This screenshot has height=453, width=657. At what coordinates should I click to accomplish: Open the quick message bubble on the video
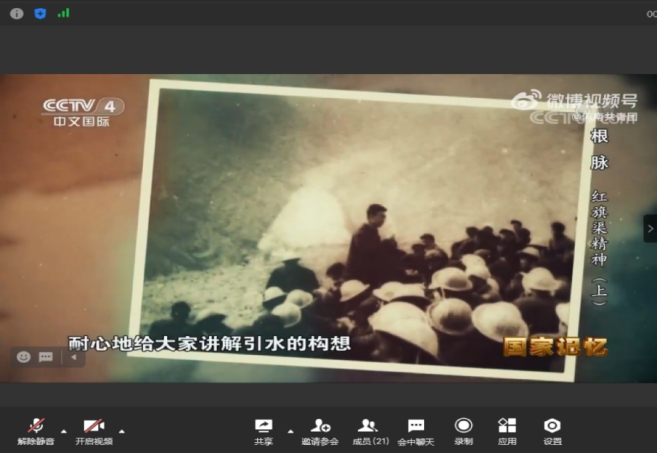(46, 357)
